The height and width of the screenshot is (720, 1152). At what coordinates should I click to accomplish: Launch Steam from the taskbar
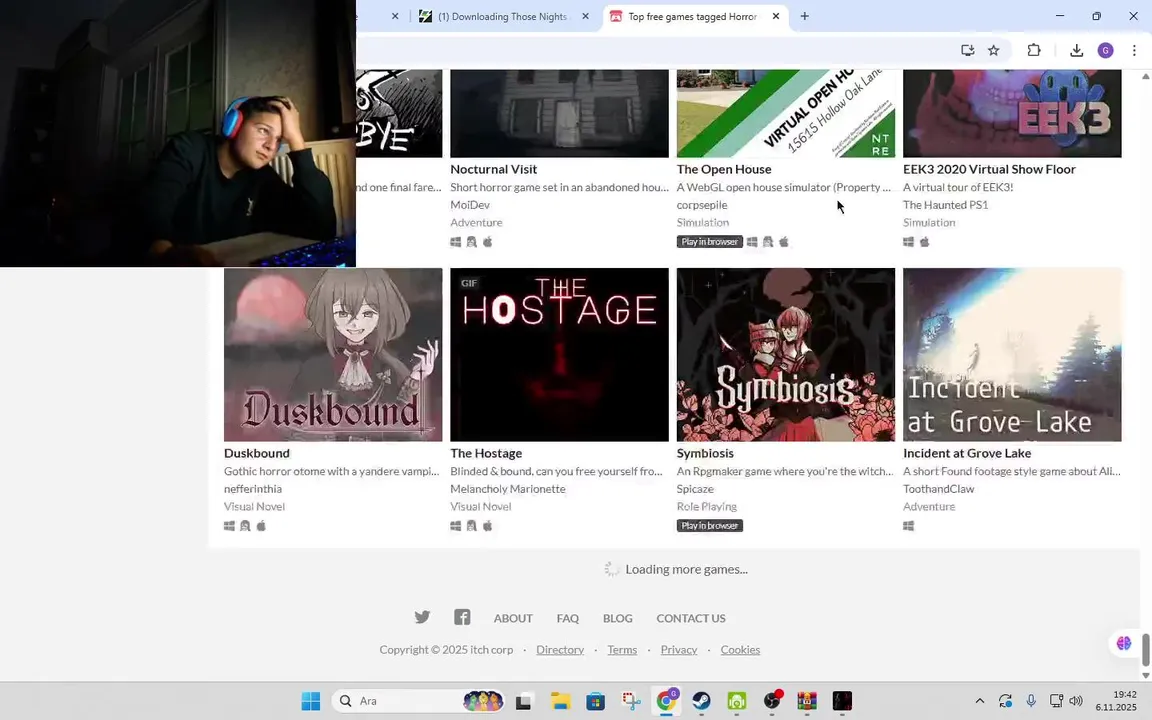click(702, 701)
